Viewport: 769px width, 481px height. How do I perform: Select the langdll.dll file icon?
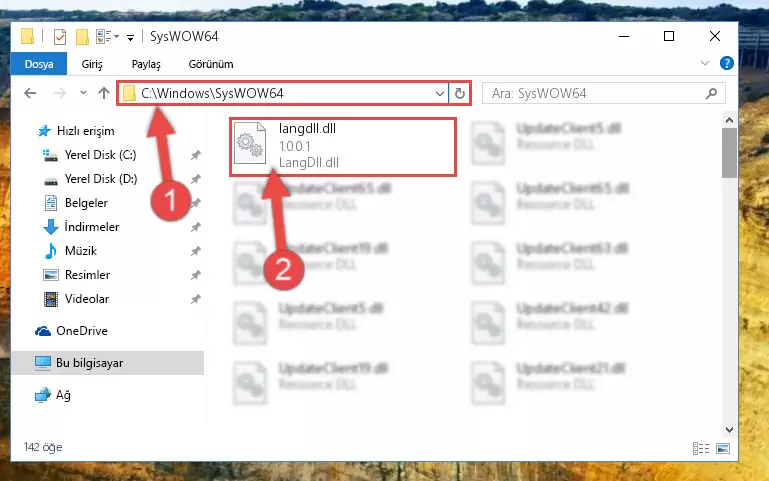click(250, 143)
